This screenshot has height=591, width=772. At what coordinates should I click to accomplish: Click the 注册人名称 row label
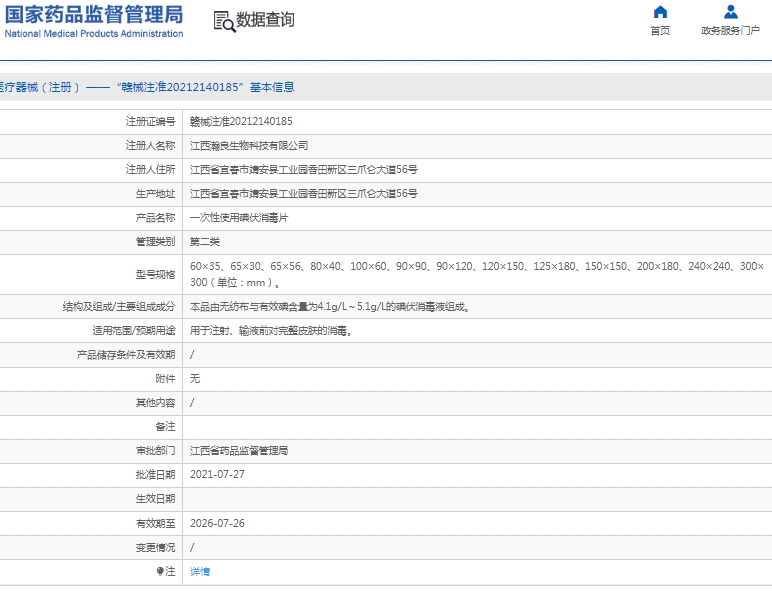tap(150, 145)
